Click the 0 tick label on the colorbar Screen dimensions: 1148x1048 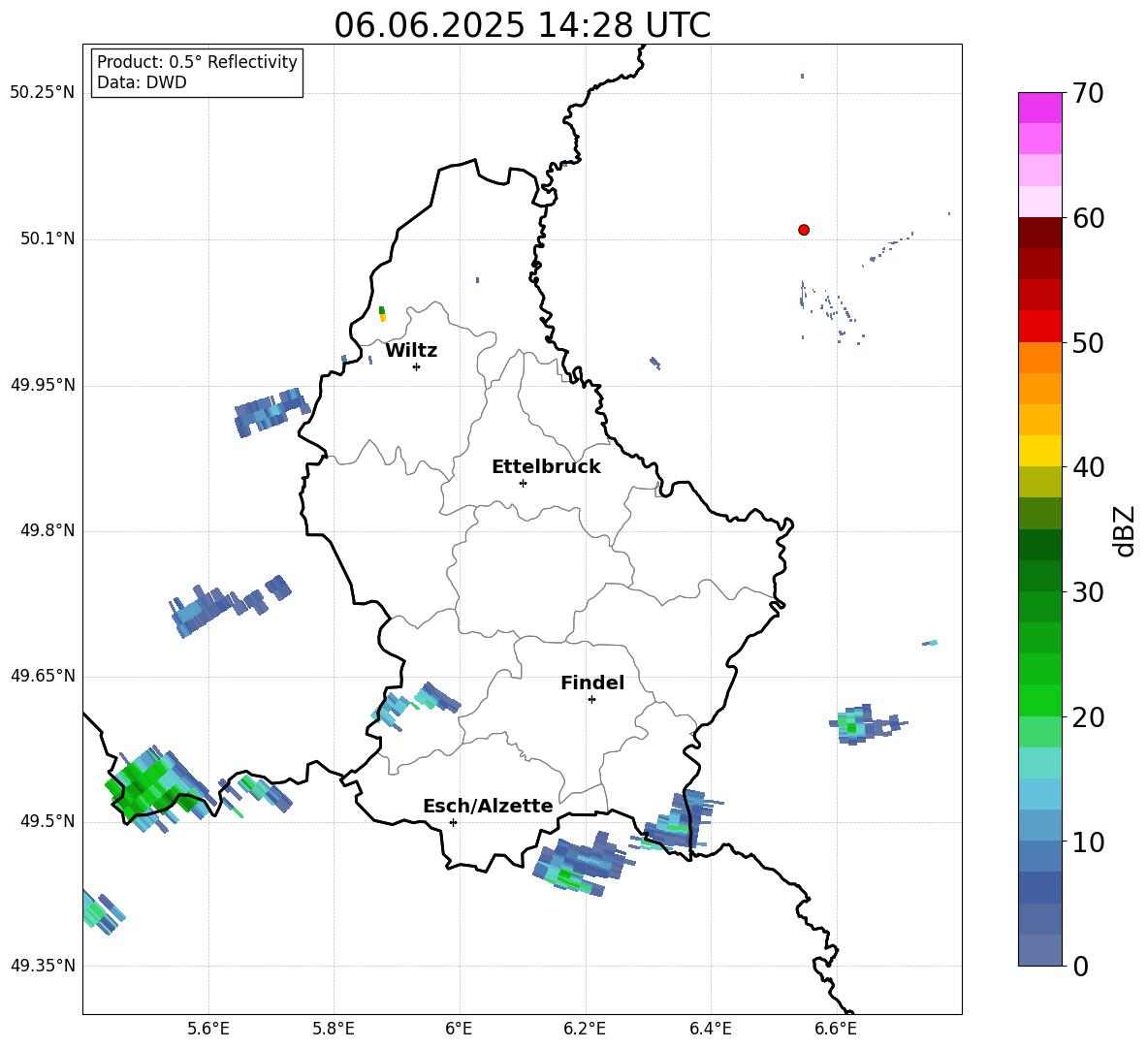[x=1080, y=967]
